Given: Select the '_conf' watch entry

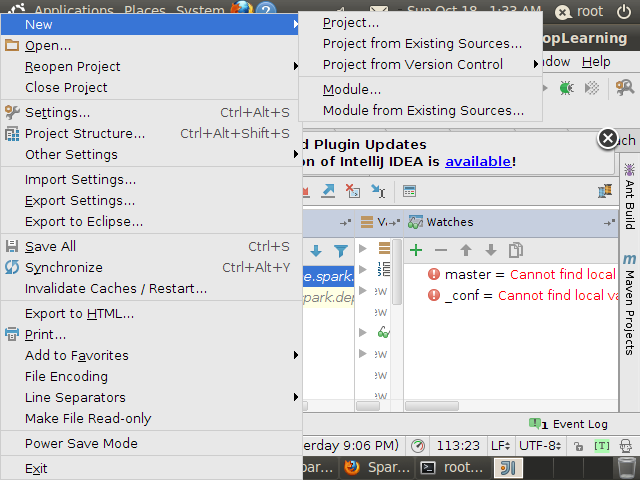Looking at the screenshot, I should pos(511,295).
